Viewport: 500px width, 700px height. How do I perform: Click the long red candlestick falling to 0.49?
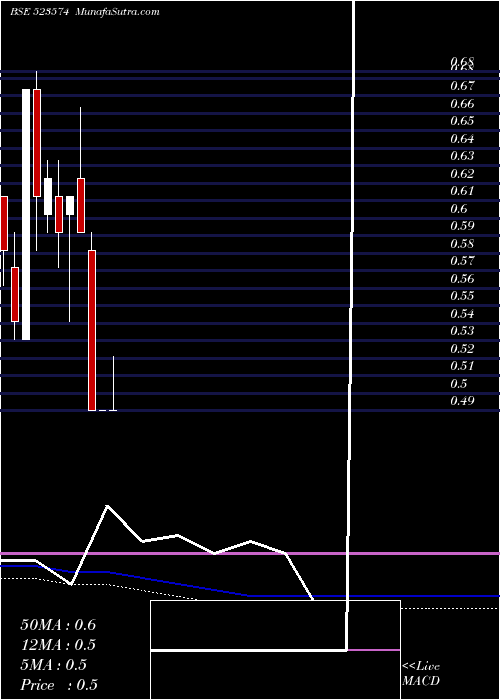click(92, 330)
